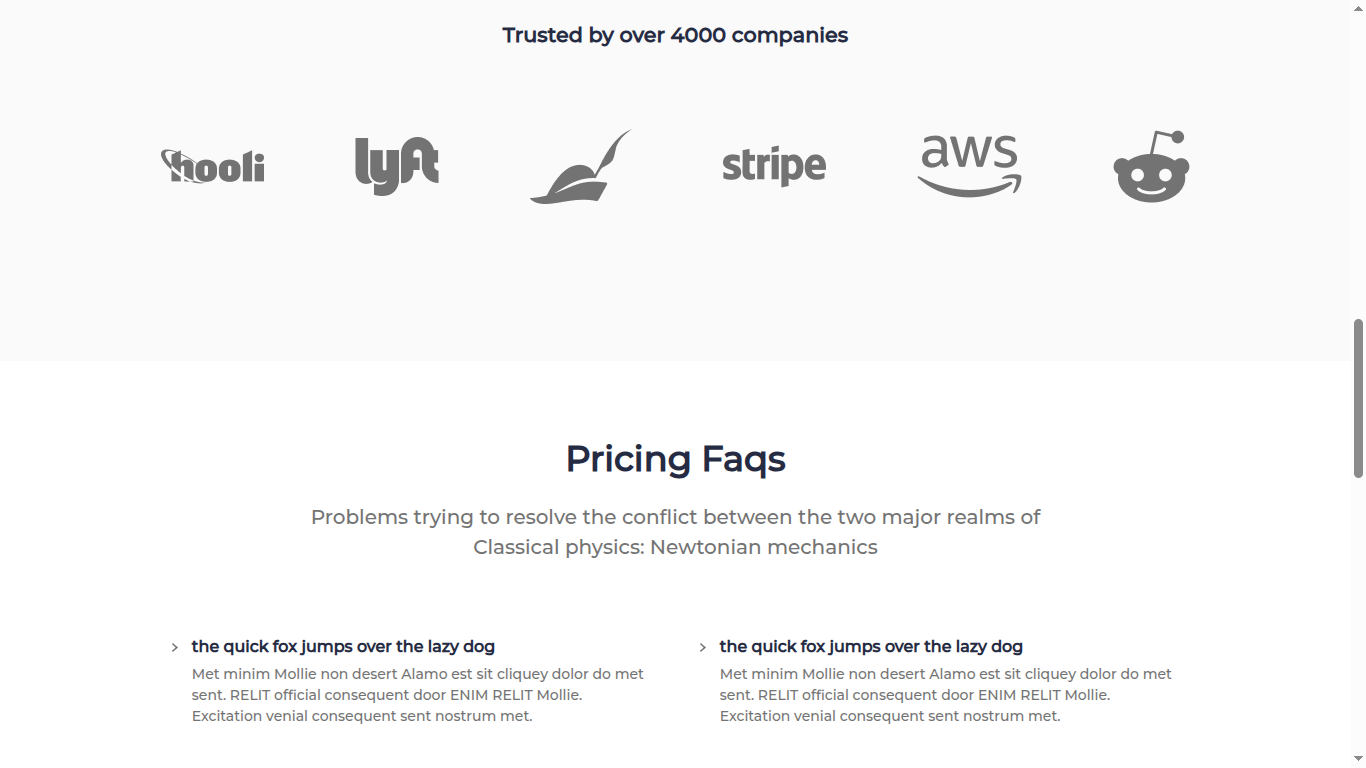Click the Lyft logo
1366x768 pixels.
click(397, 165)
